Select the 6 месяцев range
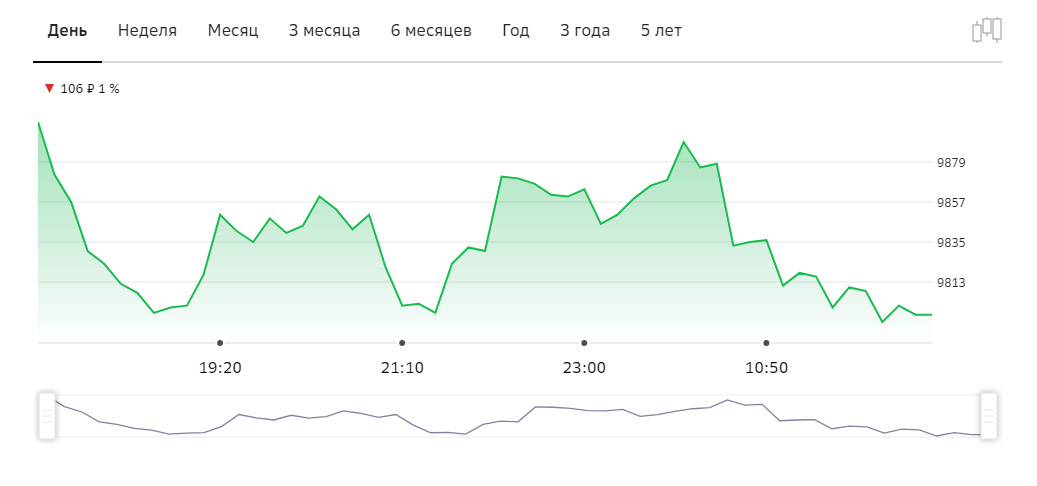Viewport: 1037px width, 486px height. [x=431, y=30]
